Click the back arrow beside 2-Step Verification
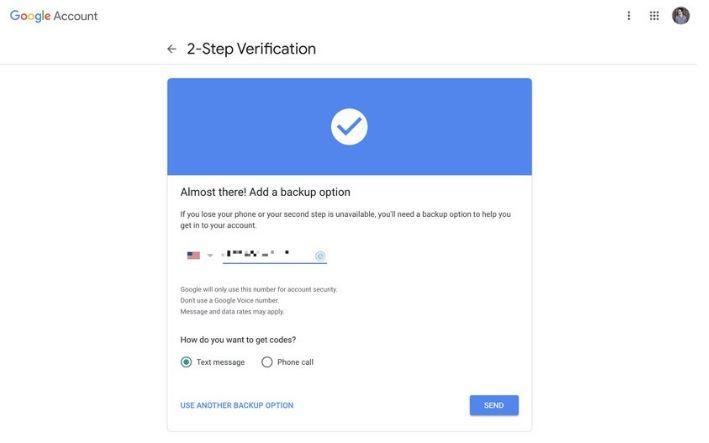The width and height of the screenshot is (709, 443). 171,49
